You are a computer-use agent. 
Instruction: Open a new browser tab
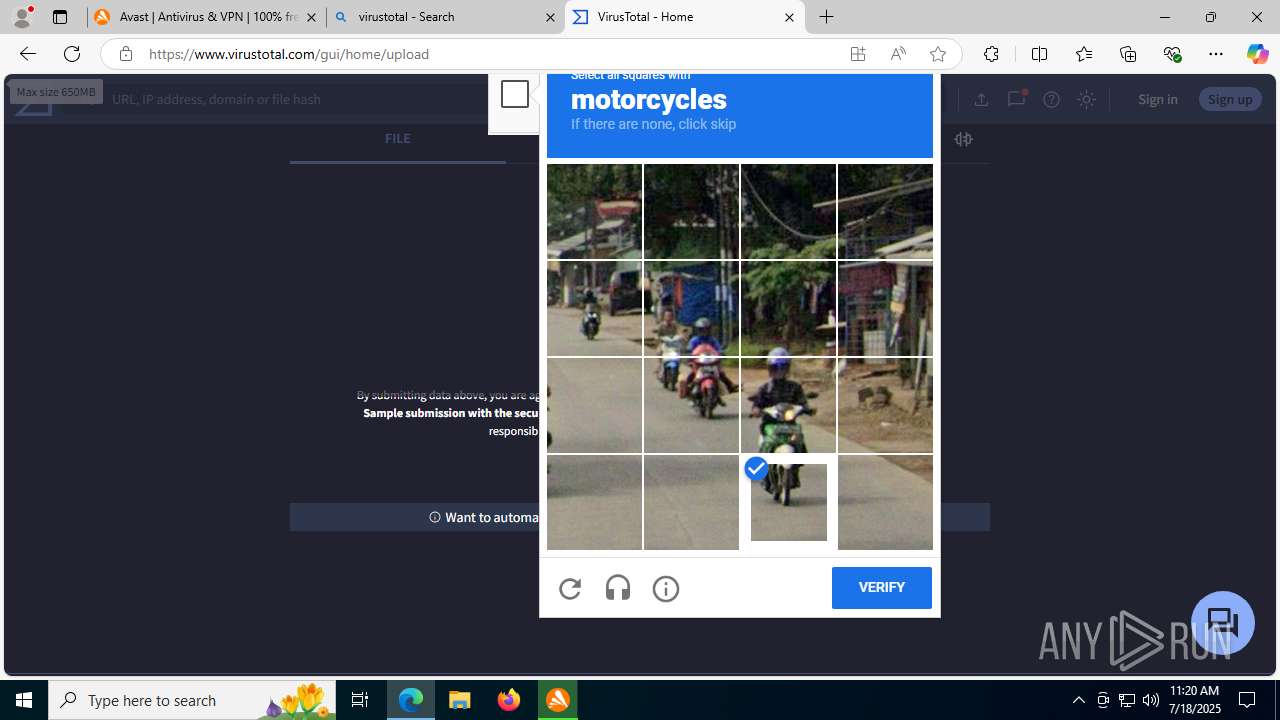826,17
